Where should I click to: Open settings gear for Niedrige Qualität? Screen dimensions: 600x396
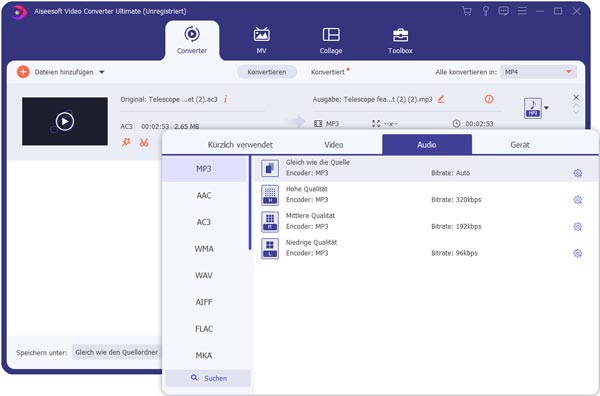(577, 253)
